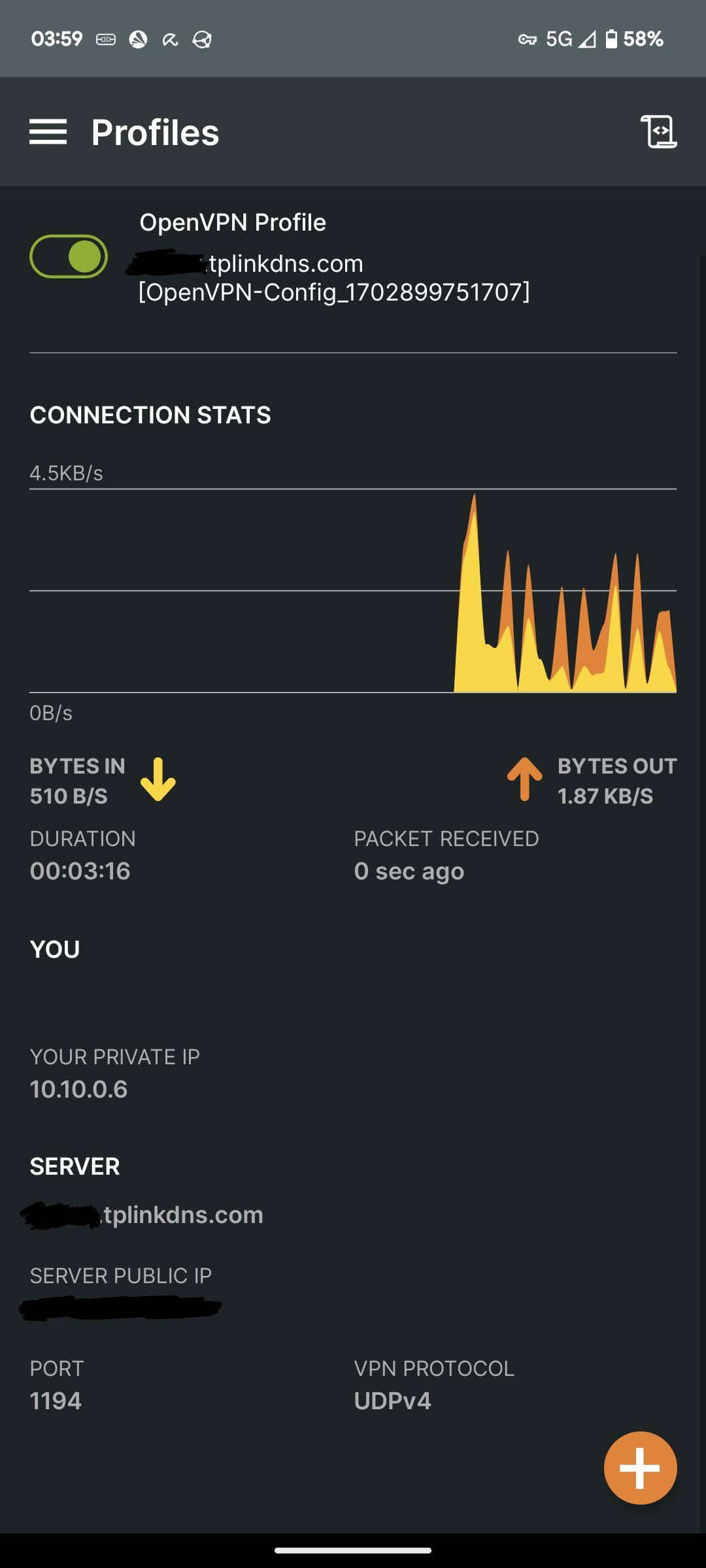706x1568 pixels.
Task: Disconnect the OpenVPN profile toggle
Action: click(x=69, y=256)
